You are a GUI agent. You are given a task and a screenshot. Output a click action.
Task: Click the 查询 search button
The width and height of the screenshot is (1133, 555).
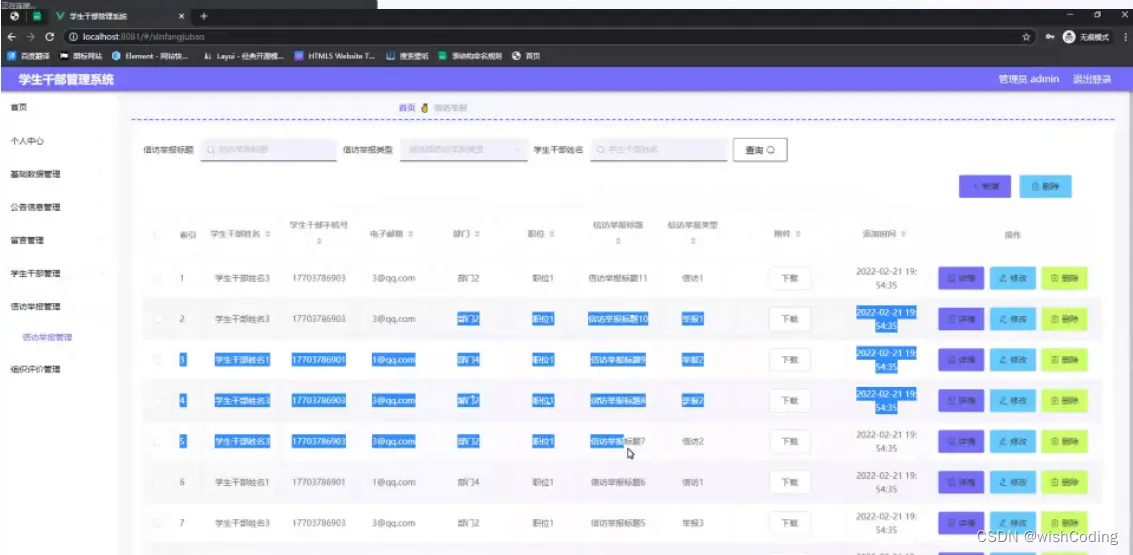tap(759, 150)
